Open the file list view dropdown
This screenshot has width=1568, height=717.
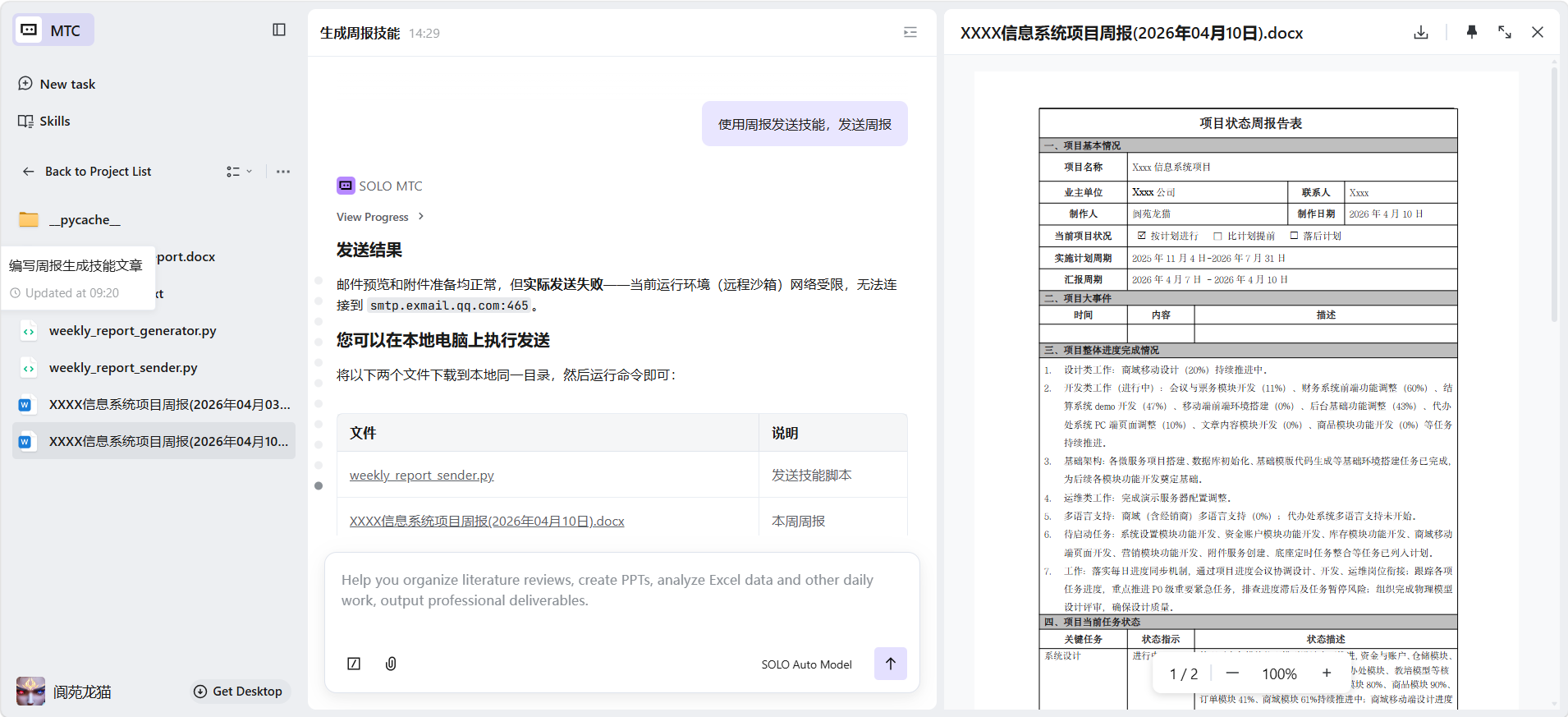pos(239,172)
